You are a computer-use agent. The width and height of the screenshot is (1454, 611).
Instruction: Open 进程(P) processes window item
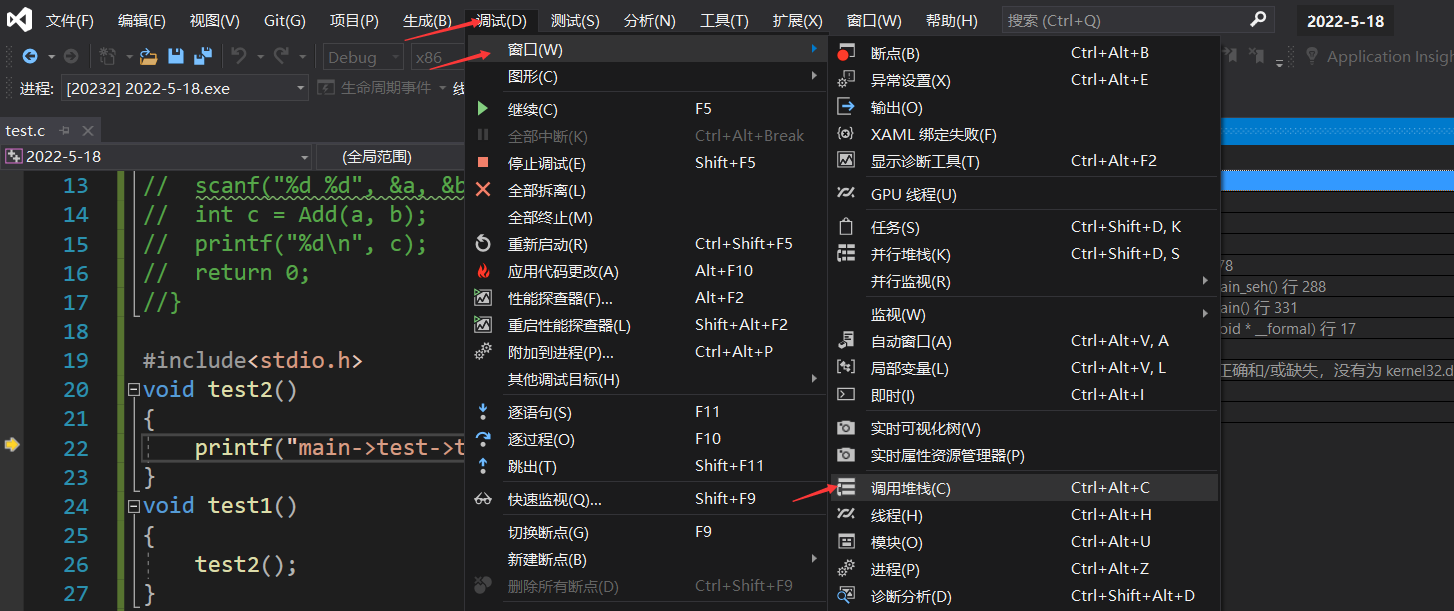(1025, 569)
